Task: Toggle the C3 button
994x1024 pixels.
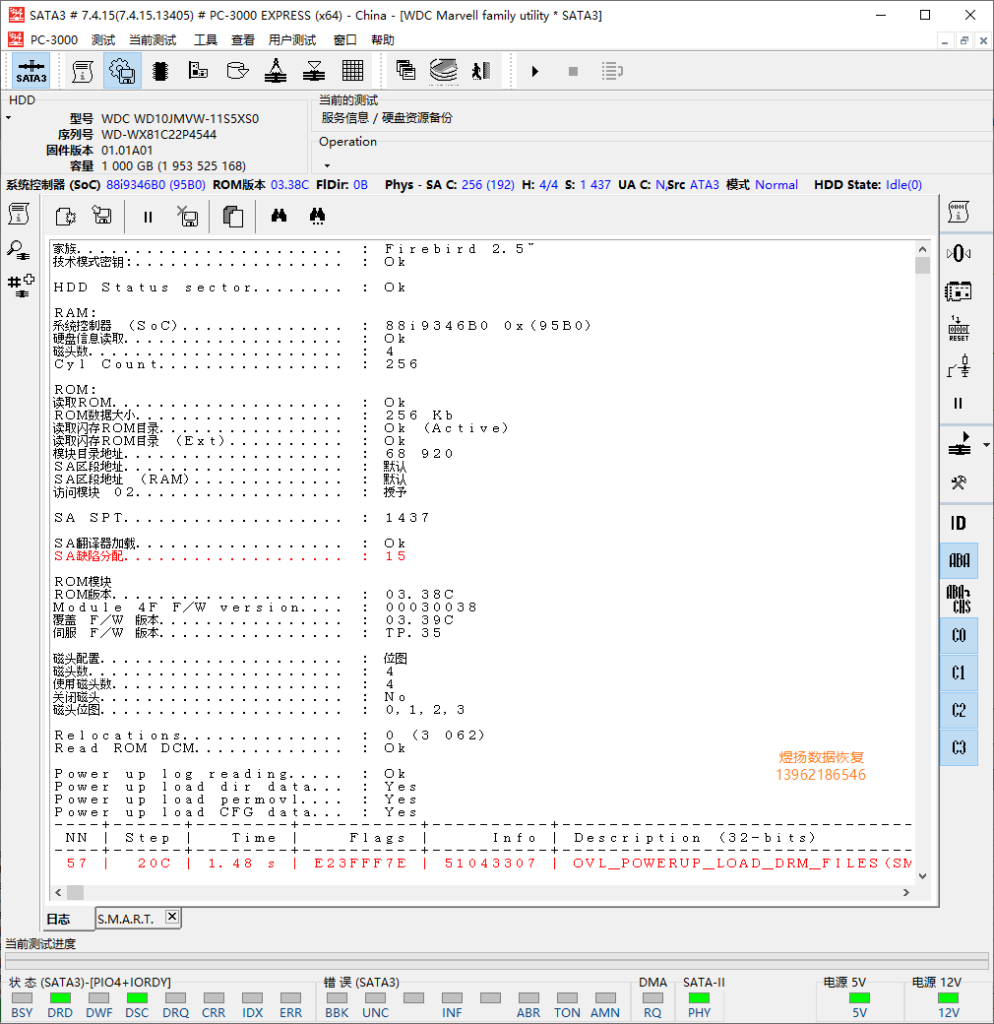Action: pyautogui.click(x=959, y=747)
